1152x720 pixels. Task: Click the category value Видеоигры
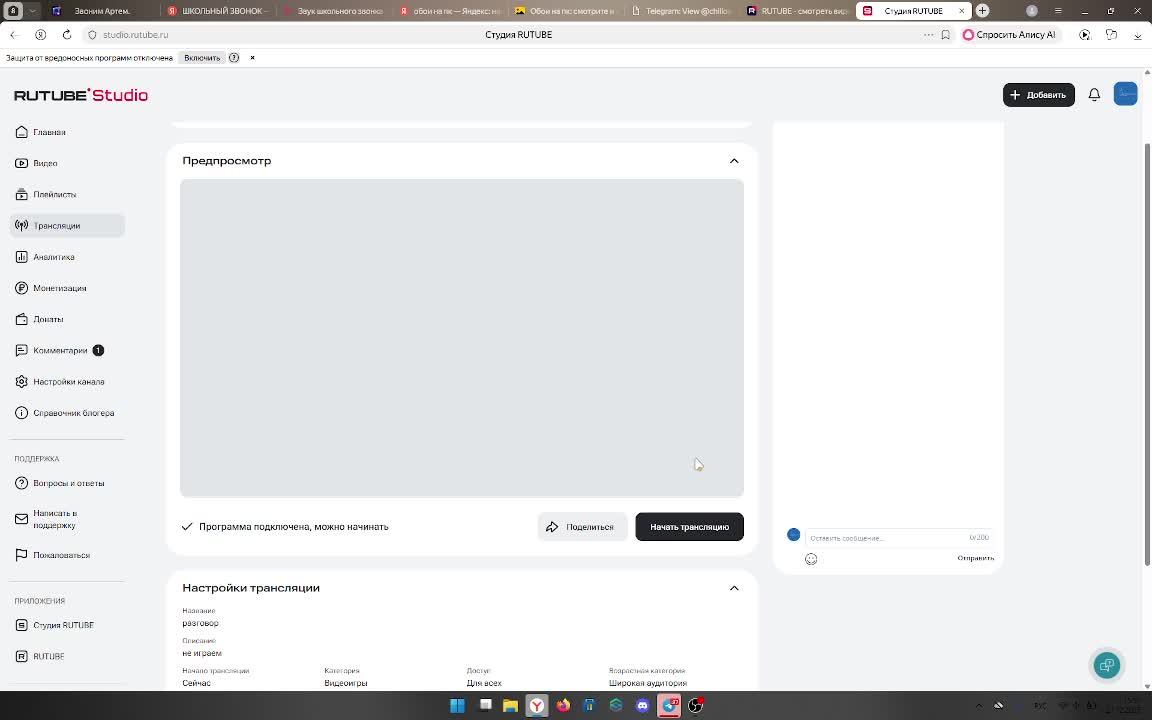[345, 683]
